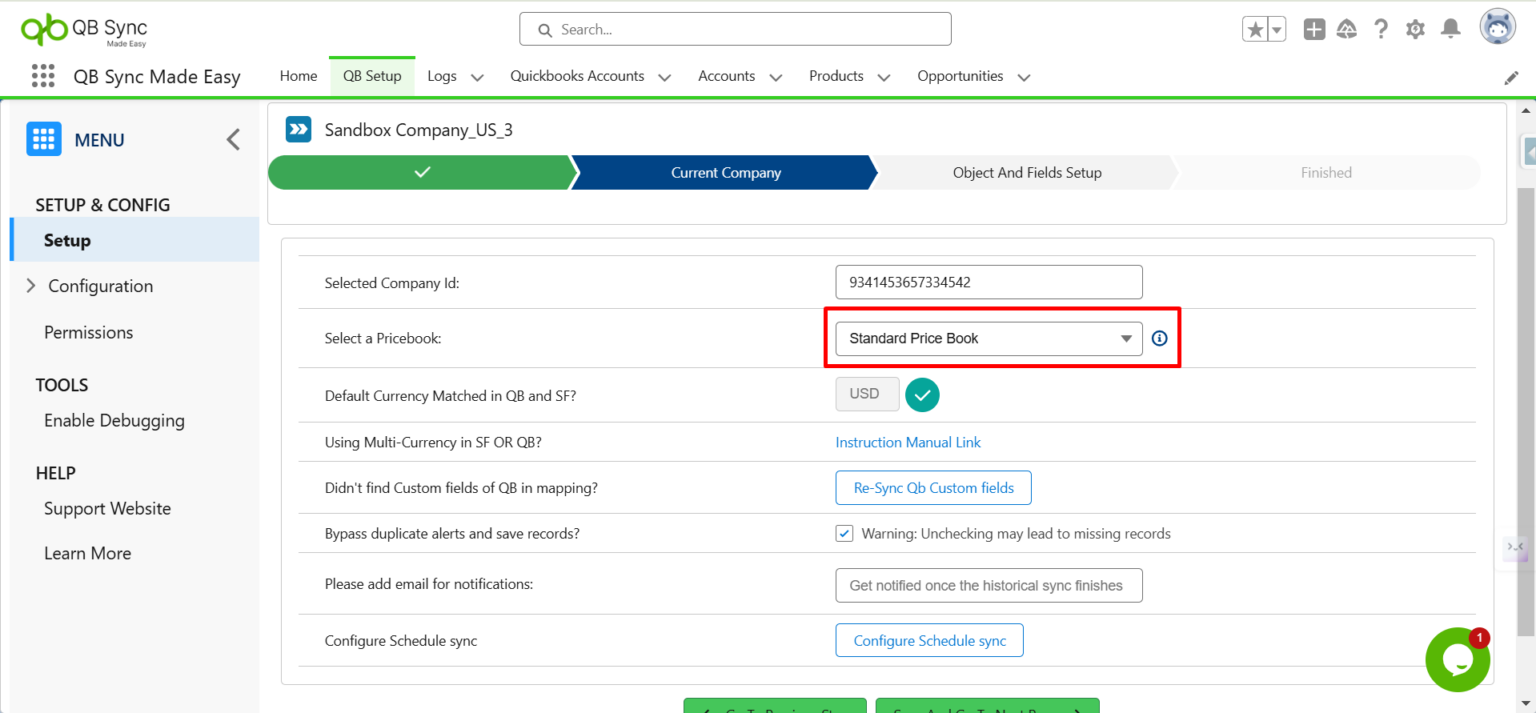Screen dimensions: 1536x713
Task: Toggle the bypass duplicate alerts checkbox
Action: click(844, 534)
